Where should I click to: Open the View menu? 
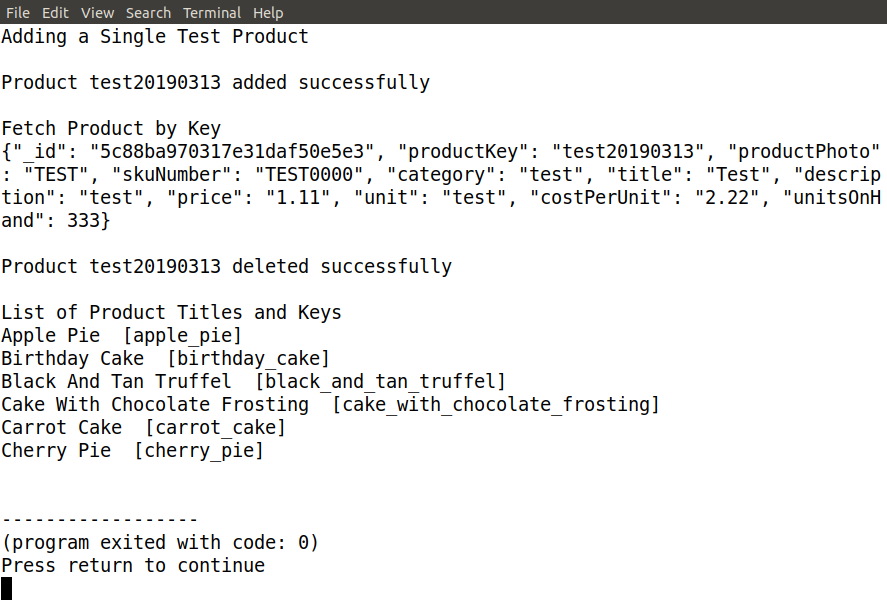click(x=97, y=13)
